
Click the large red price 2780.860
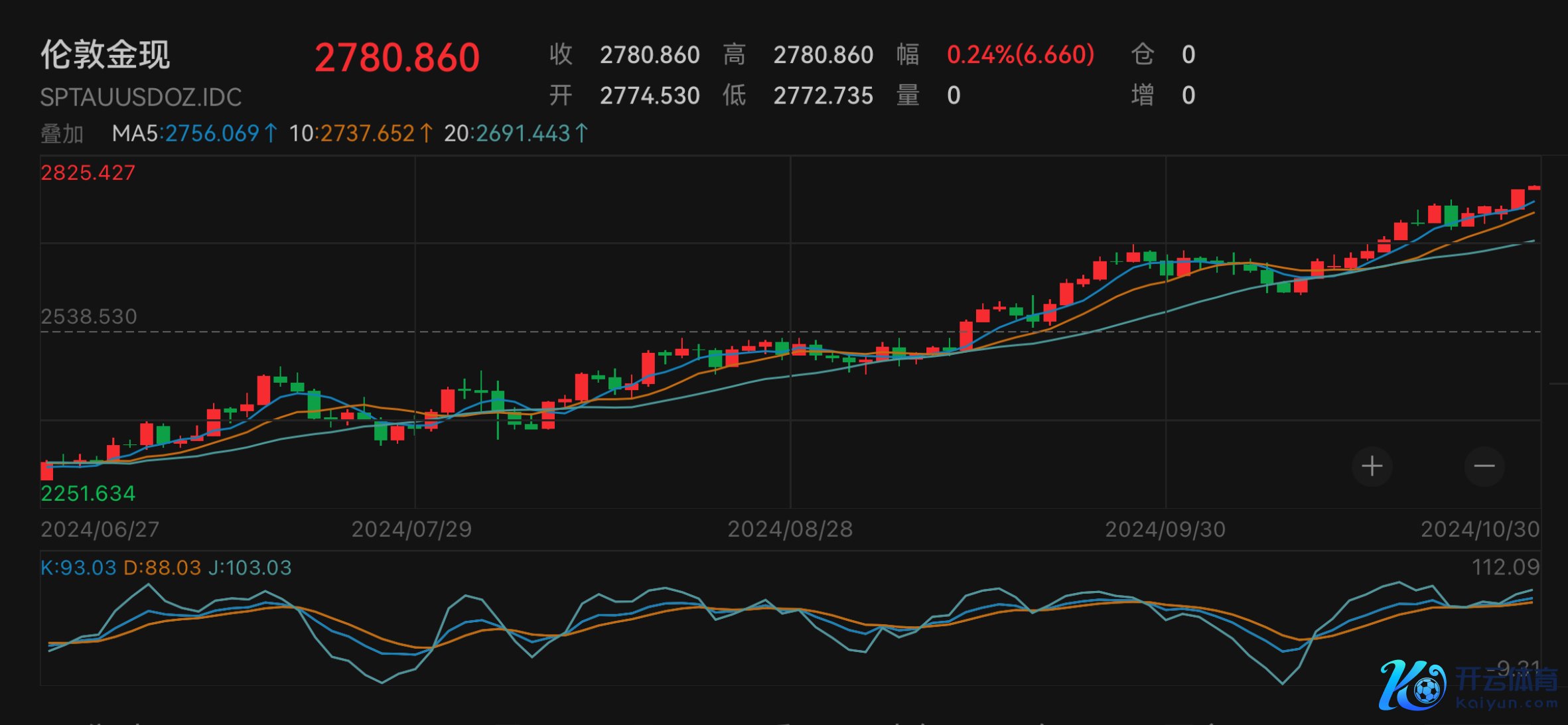[397, 58]
